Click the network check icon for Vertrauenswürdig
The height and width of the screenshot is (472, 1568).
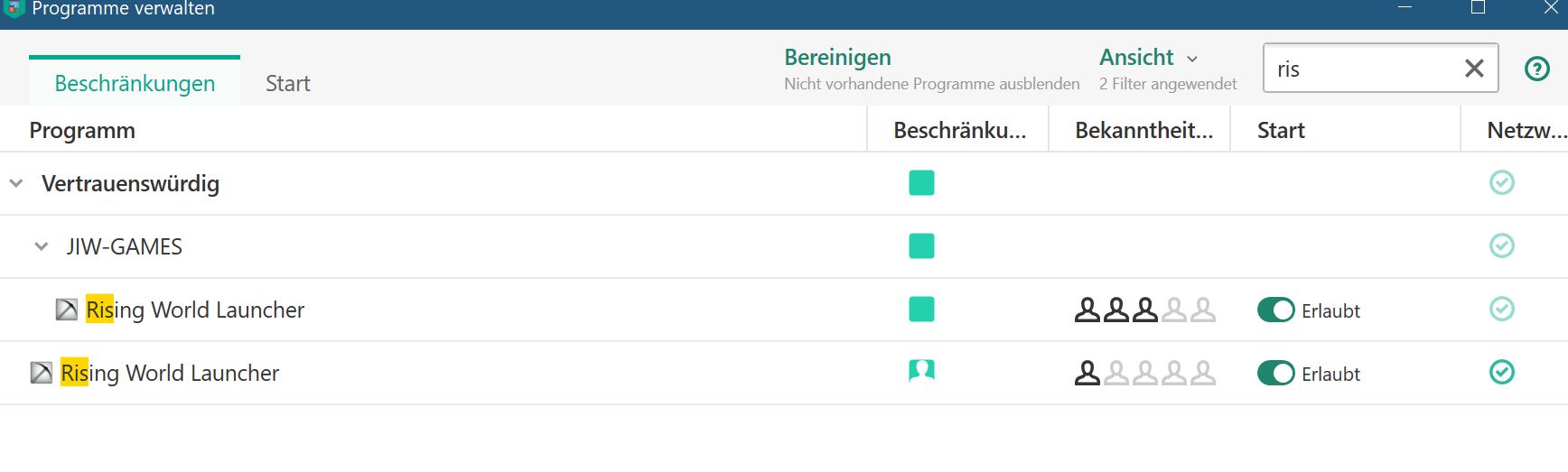[x=1501, y=183]
